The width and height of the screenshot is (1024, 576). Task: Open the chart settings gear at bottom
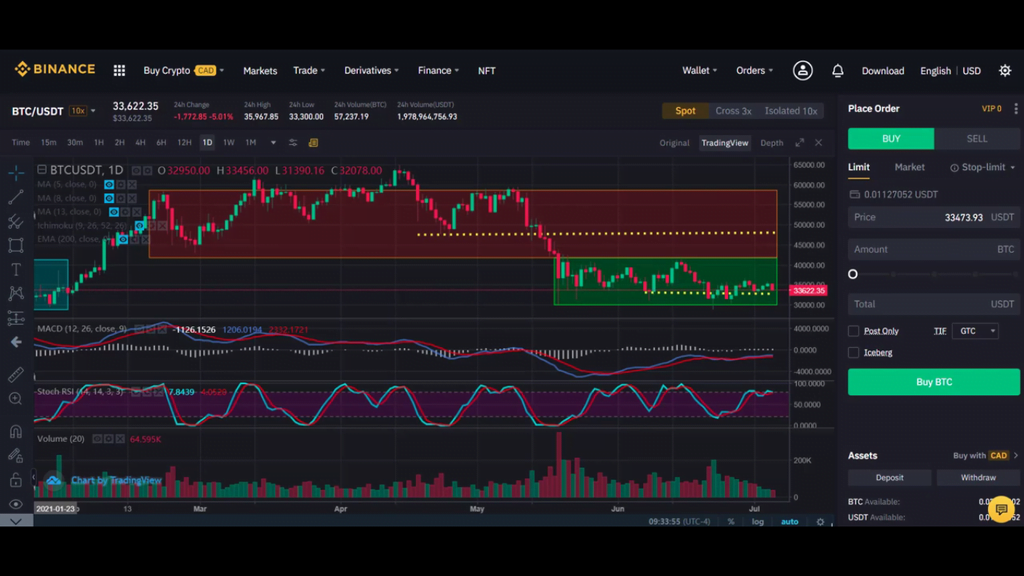point(820,522)
